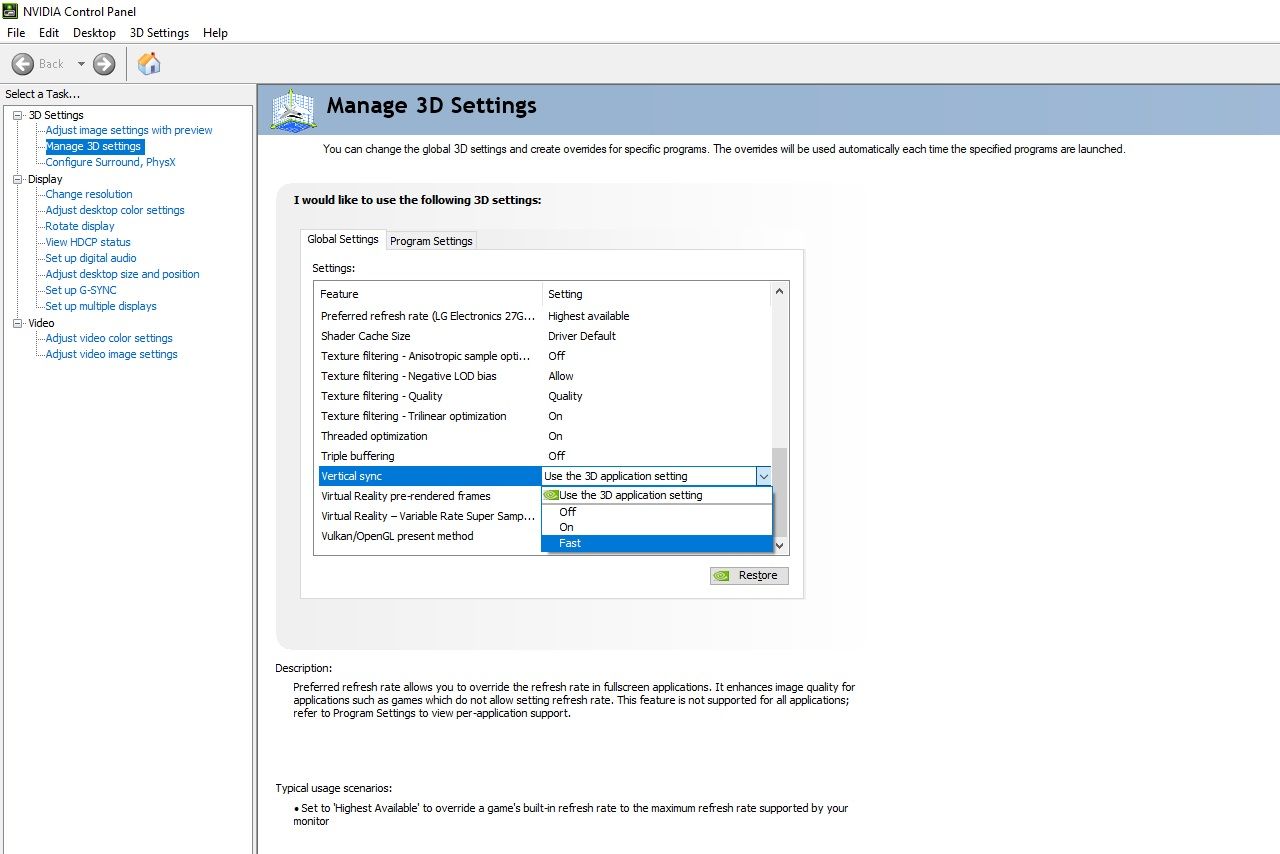This screenshot has height=854, width=1280.
Task: Open View HDCP status page
Action: click(88, 242)
